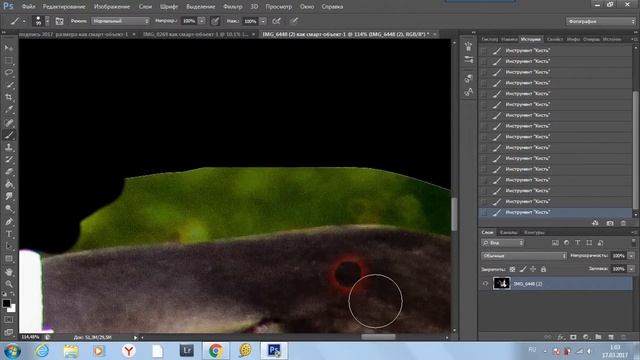Select the Smudge tool
Image resolution: width=640 pixels, height=360 pixels.
pos(9,197)
